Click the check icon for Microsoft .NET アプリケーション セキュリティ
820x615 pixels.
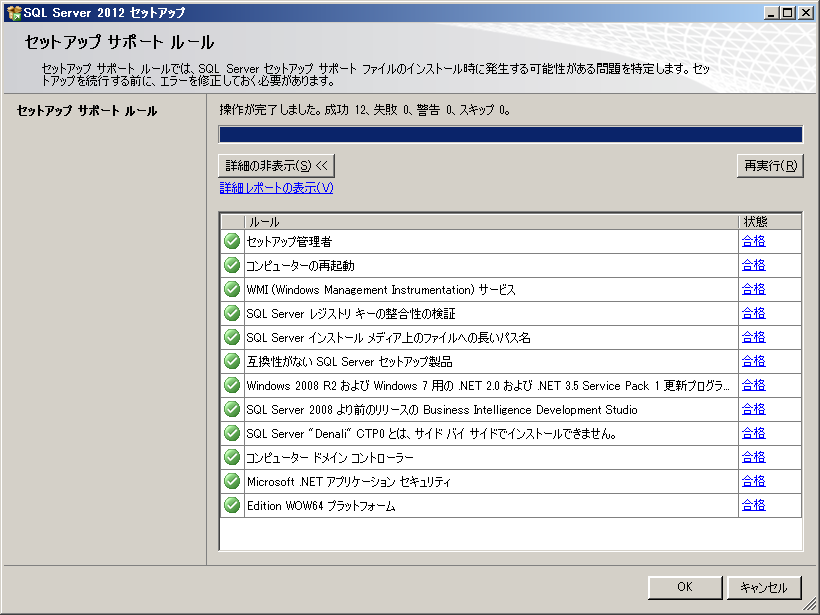point(232,481)
